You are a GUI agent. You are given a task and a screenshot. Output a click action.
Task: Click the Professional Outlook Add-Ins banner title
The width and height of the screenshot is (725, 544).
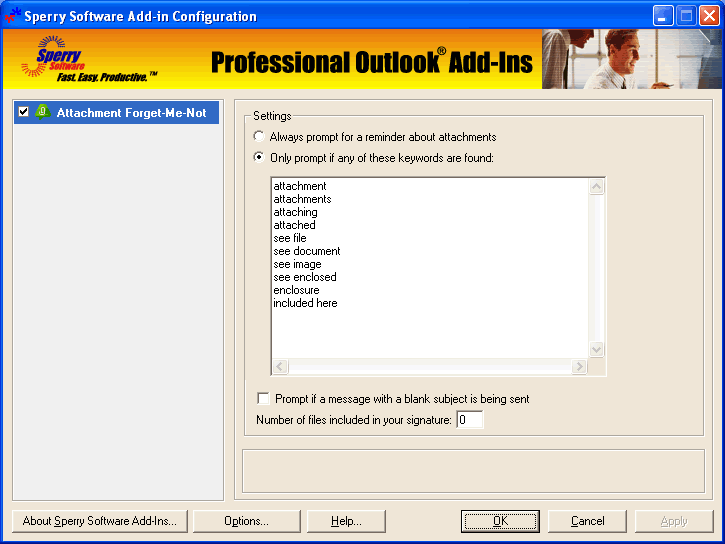(x=372, y=61)
